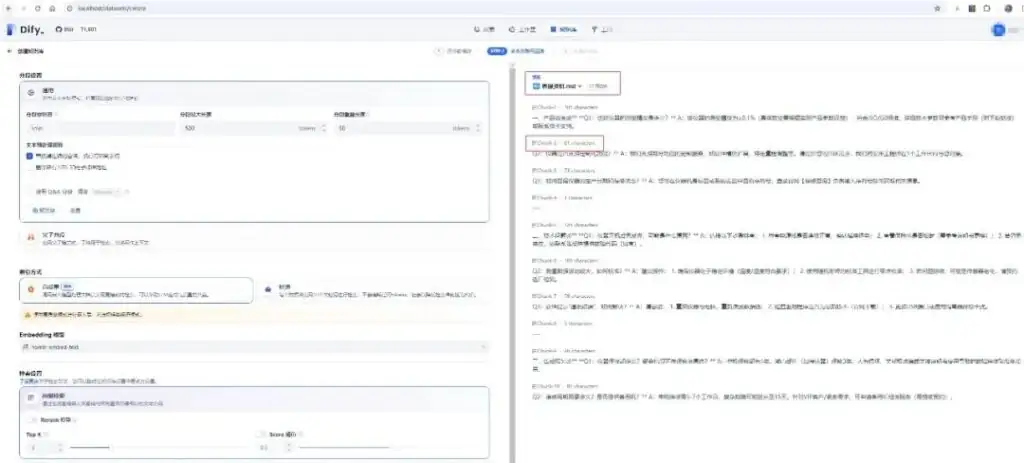This screenshot has height=463, width=1024.
Task: Click the Preview Chunk button
Action: [45, 210]
